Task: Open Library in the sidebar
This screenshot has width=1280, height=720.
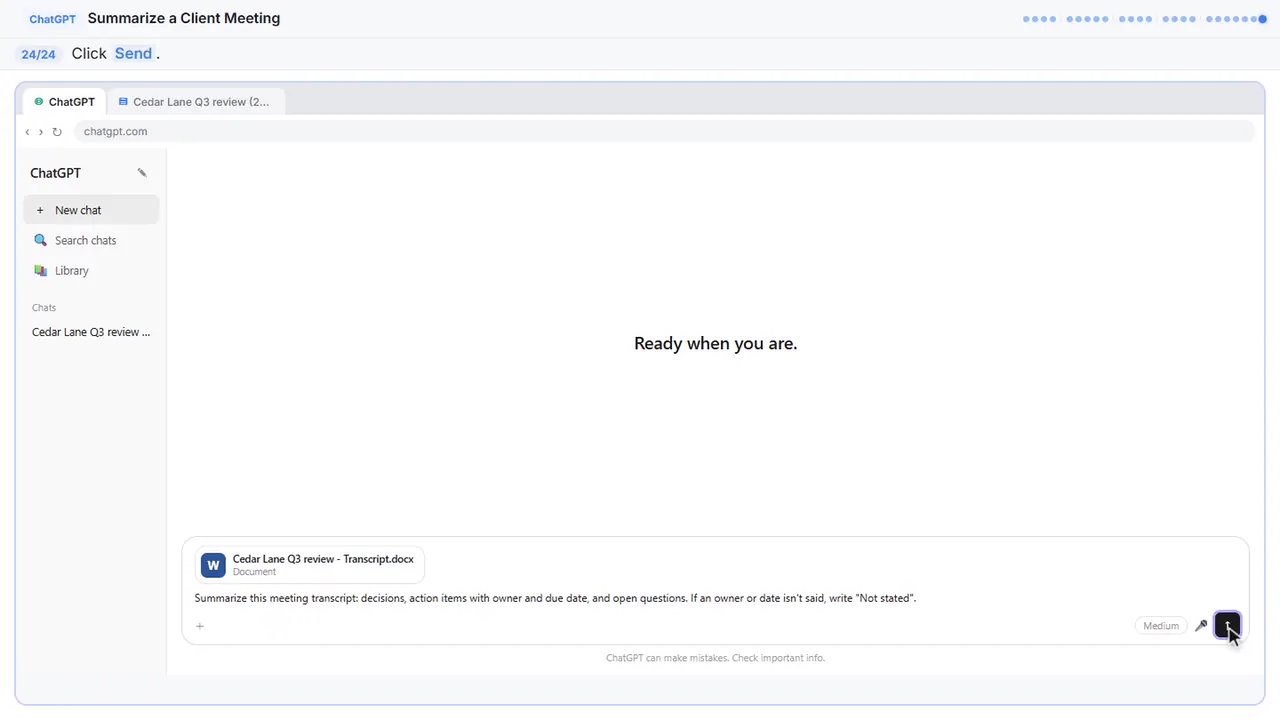Action: click(x=91, y=270)
